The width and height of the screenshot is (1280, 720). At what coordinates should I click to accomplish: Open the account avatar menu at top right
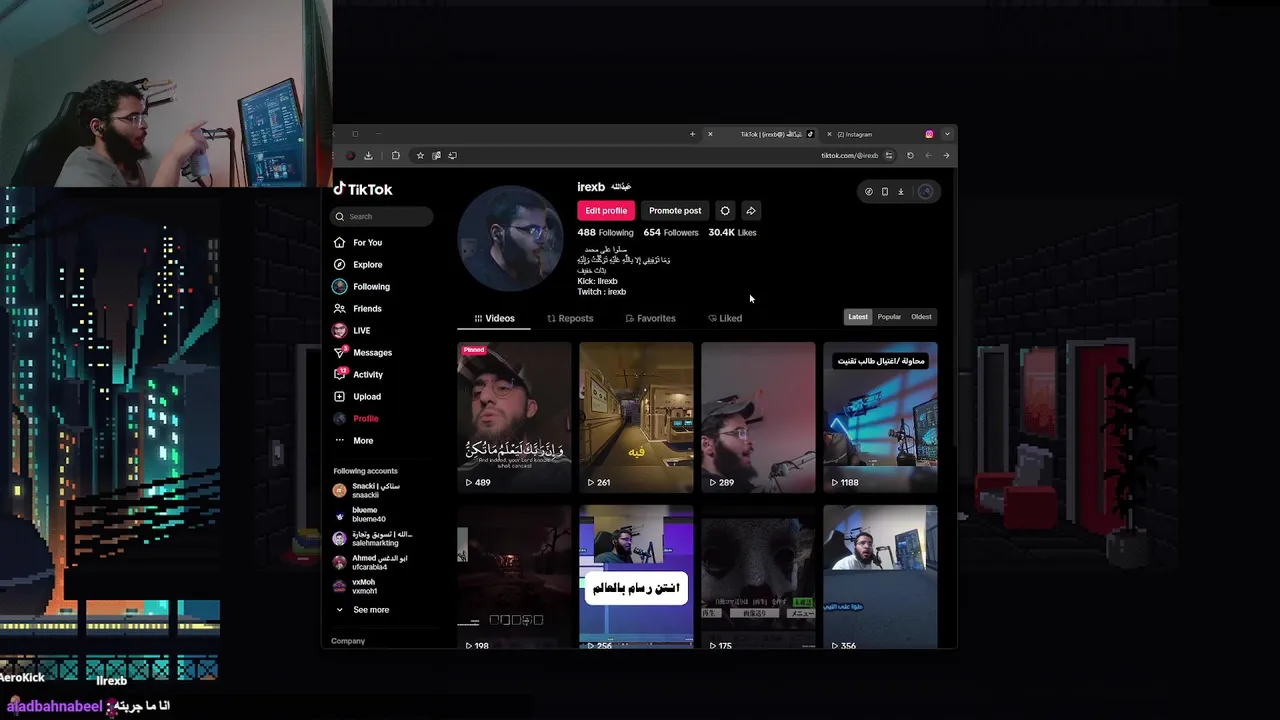pyautogui.click(x=925, y=192)
